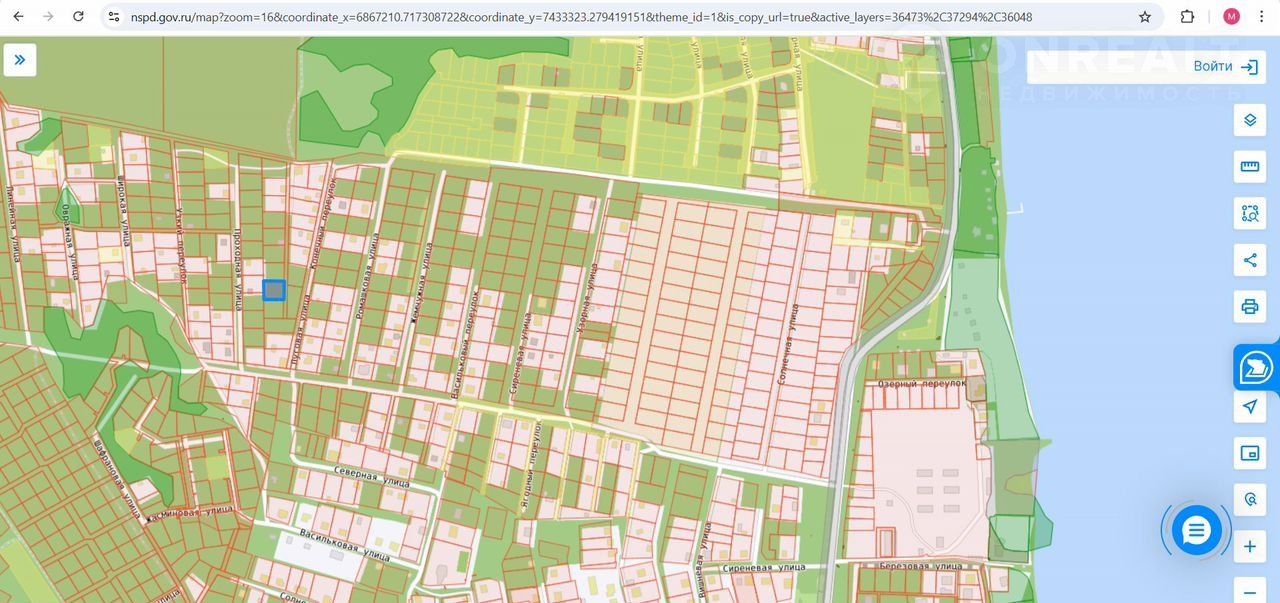Open the chat support bubble

(x=1196, y=530)
